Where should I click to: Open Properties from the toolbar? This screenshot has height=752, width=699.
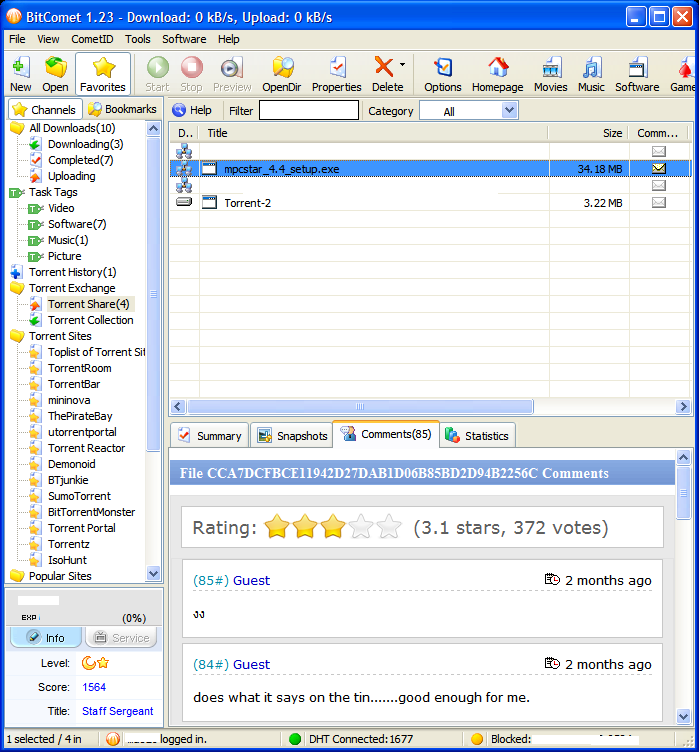point(336,74)
